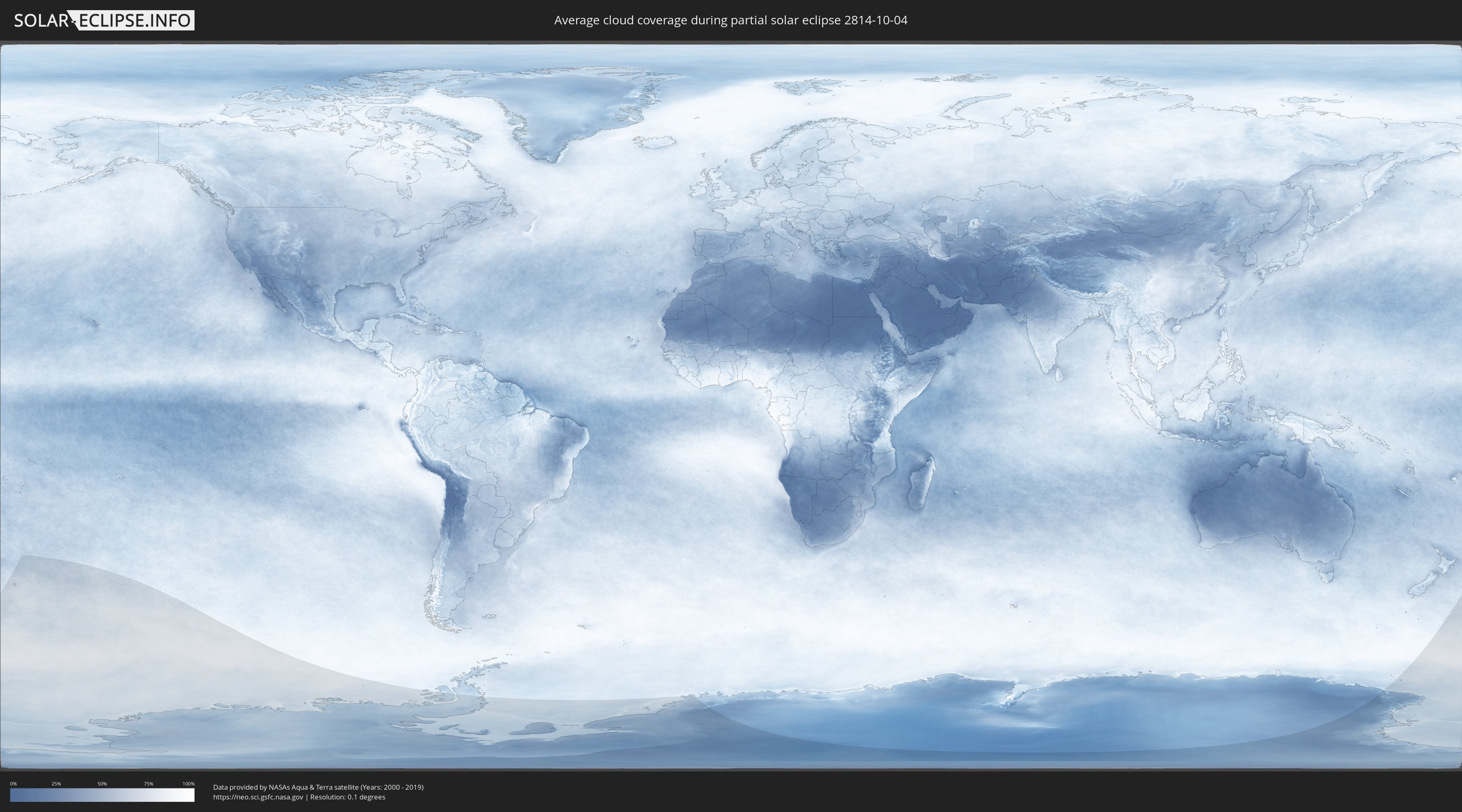
Task: Click the cloud coverage color gradient bar
Action: [x=102, y=795]
